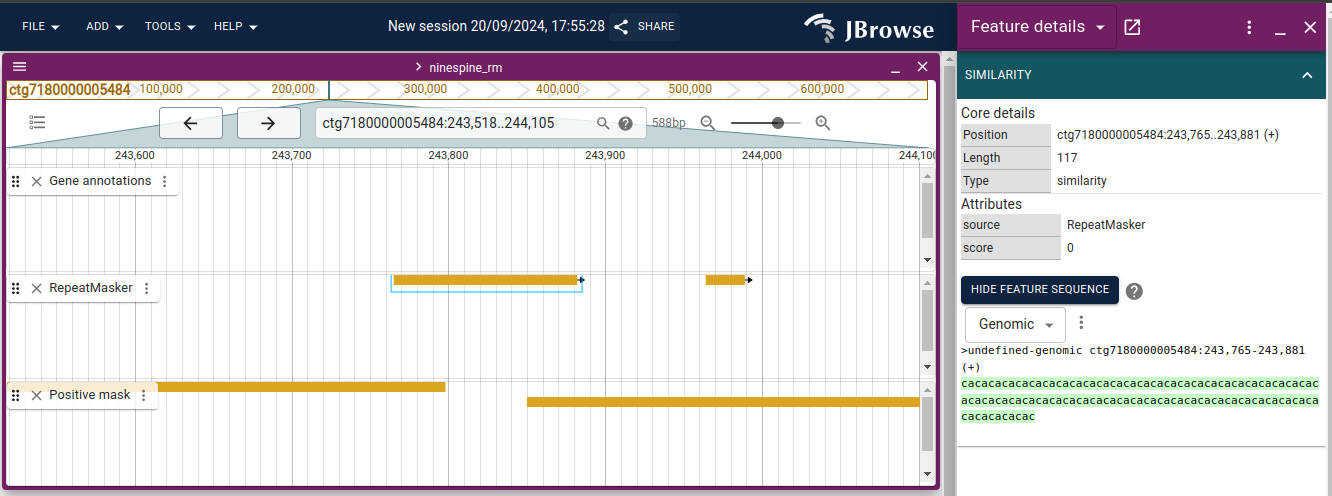Click the left Positive mask feature bar

[x=300, y=386]
